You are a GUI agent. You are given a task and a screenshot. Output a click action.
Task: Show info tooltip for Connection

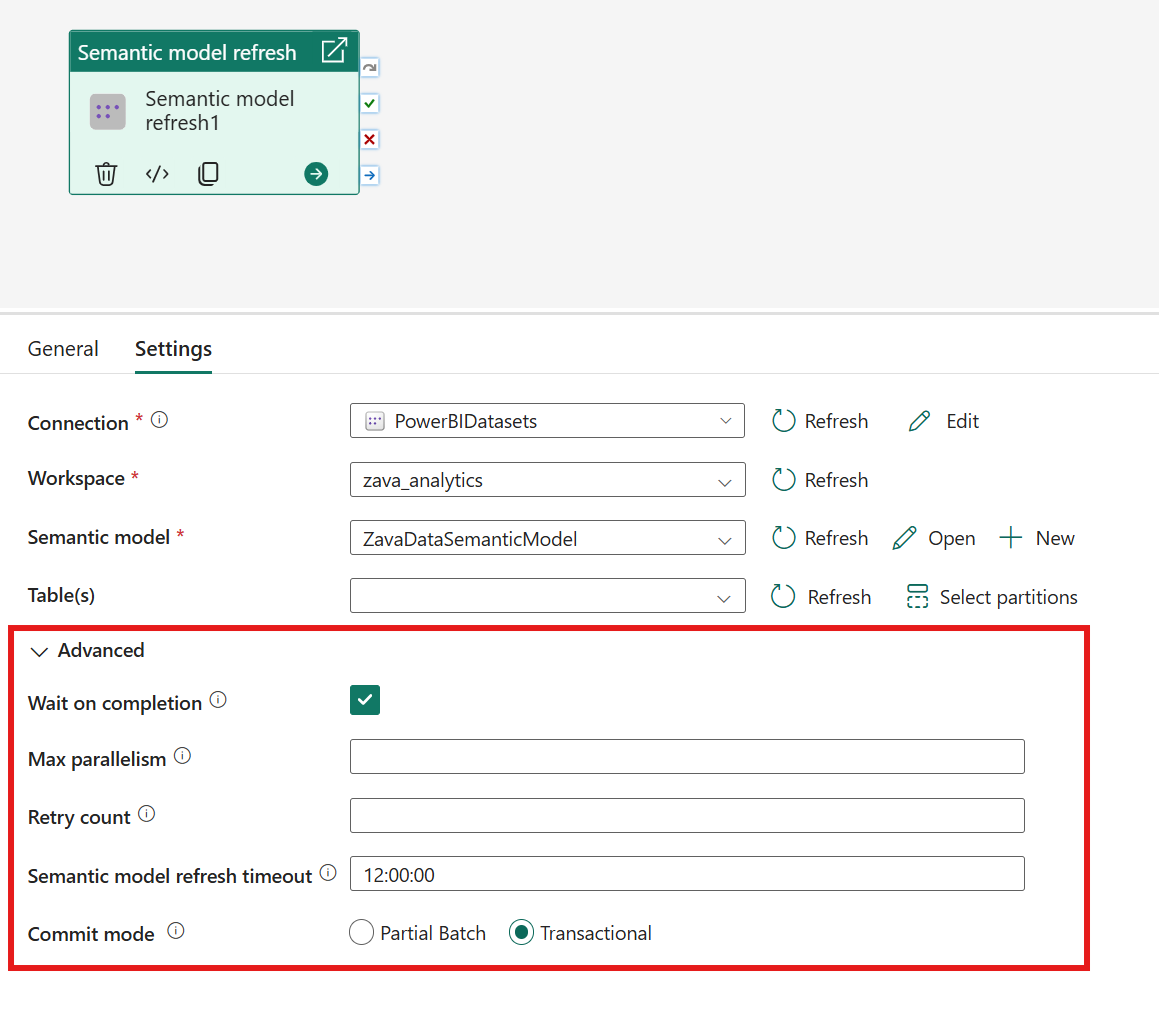pos(160,420)
